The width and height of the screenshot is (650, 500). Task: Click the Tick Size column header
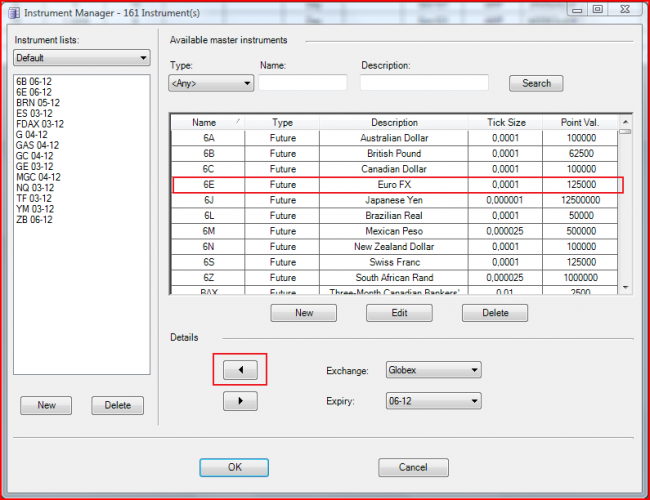(x=506, y=123)
